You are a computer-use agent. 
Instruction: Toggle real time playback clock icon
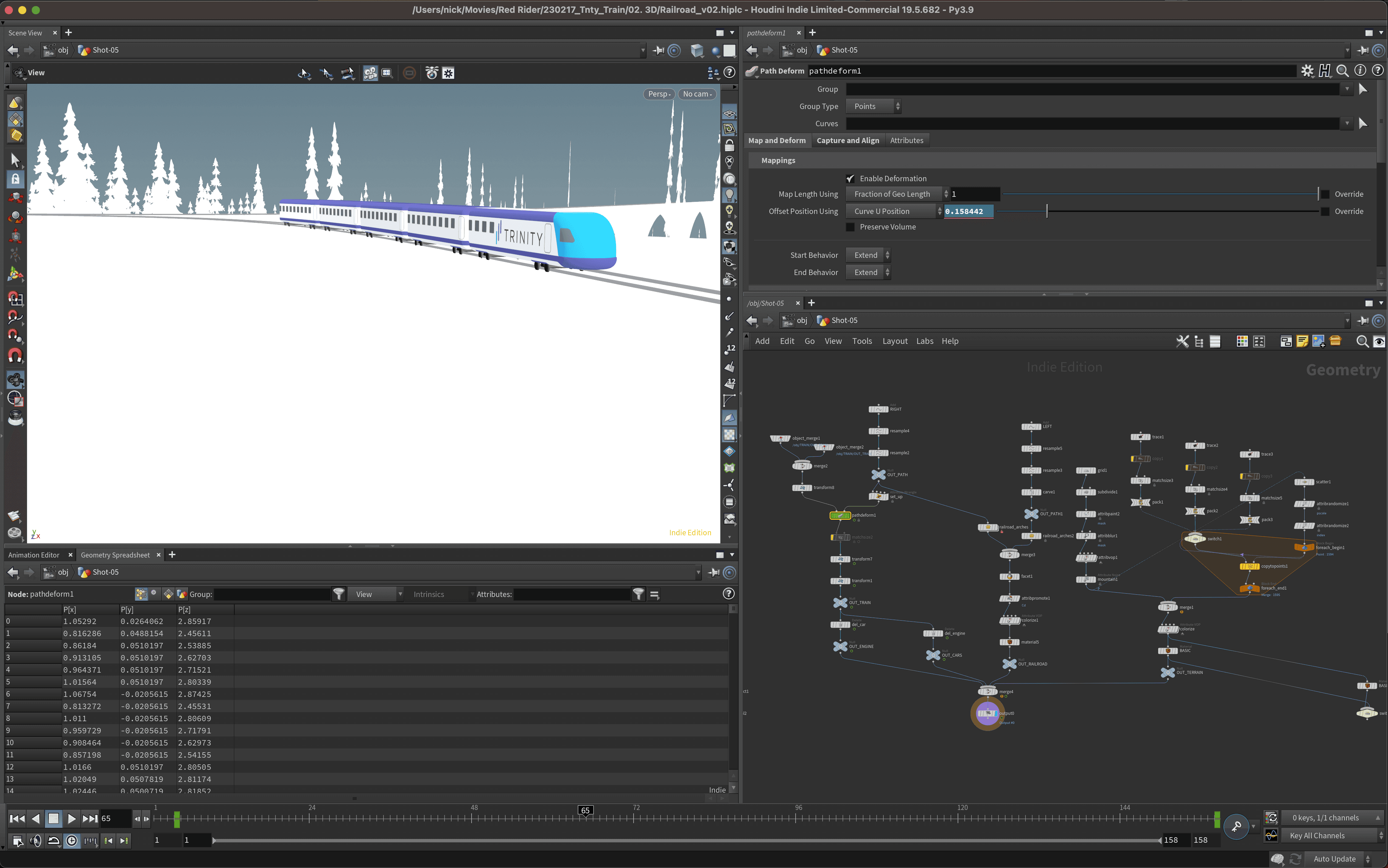pos(72,841)
